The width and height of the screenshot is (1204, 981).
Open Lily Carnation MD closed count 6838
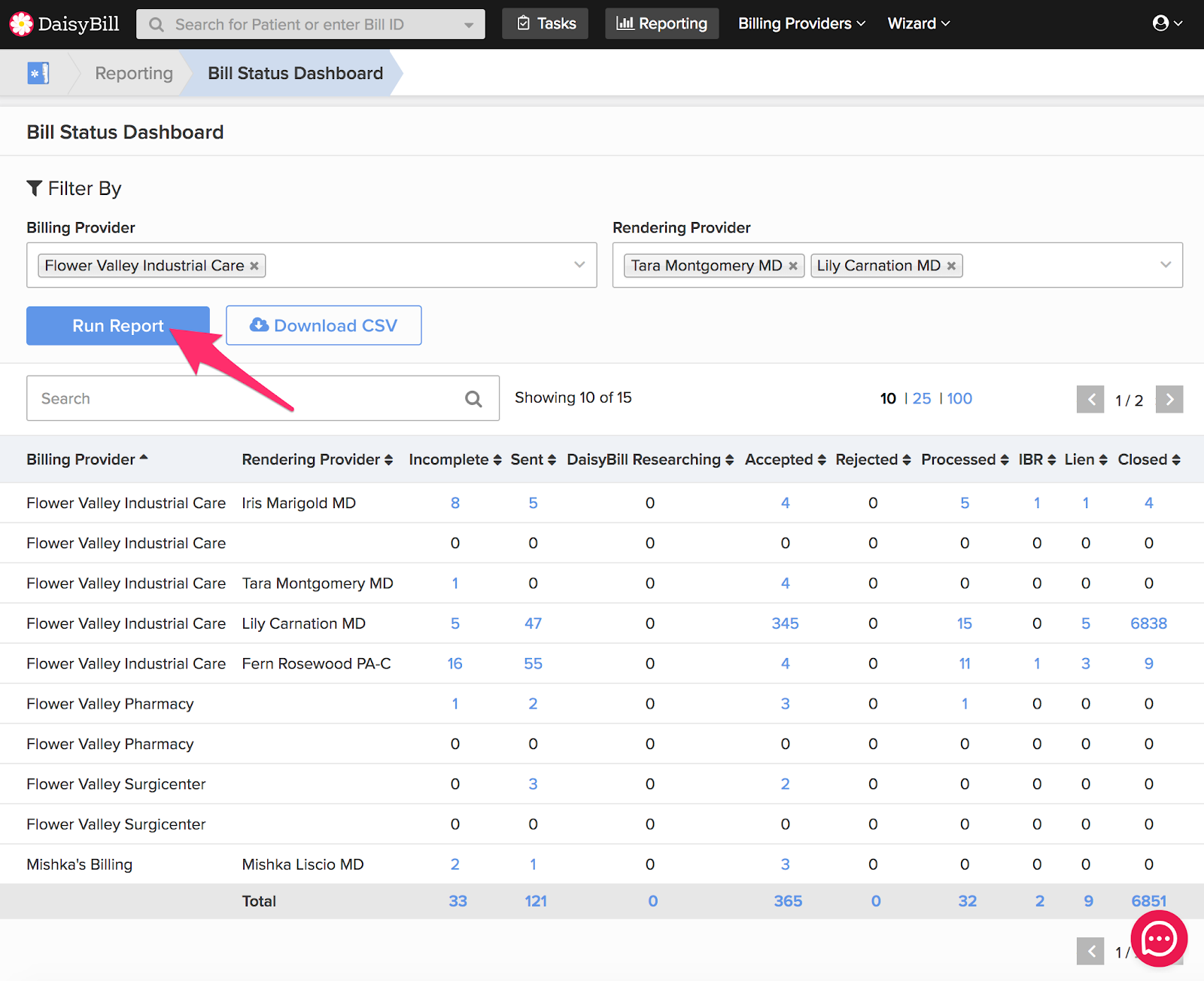pos(1149,623)
